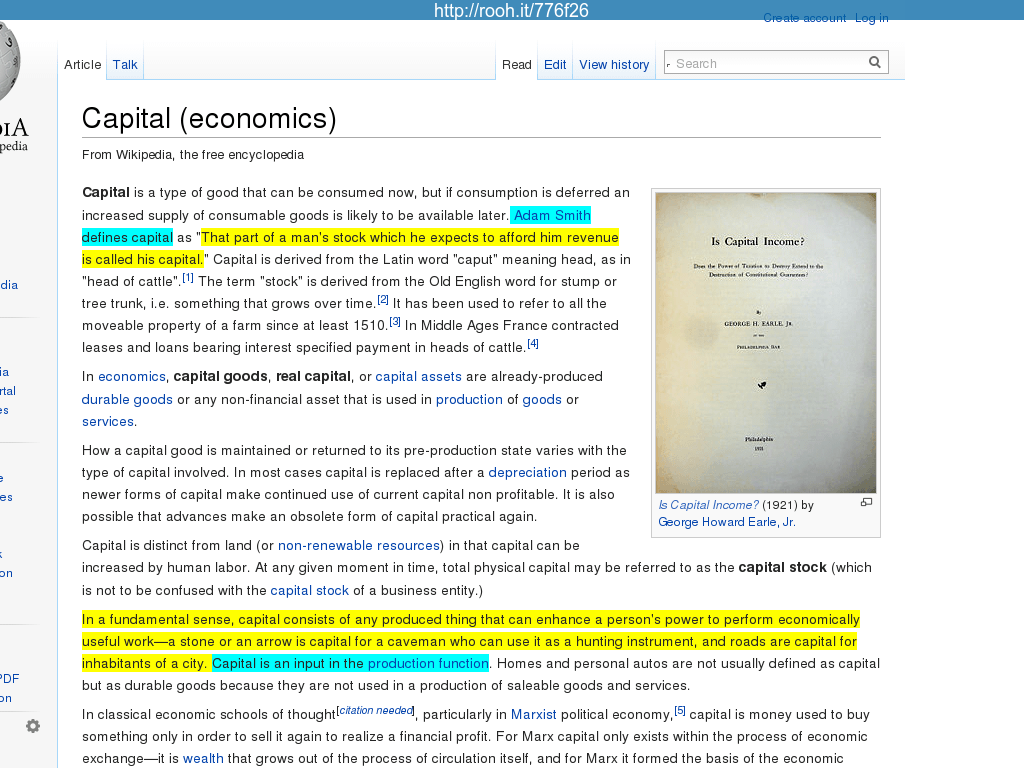Open the Adam Smith link
The height and width of the screenshot is (768, 1024).
(x=552, y=215)
